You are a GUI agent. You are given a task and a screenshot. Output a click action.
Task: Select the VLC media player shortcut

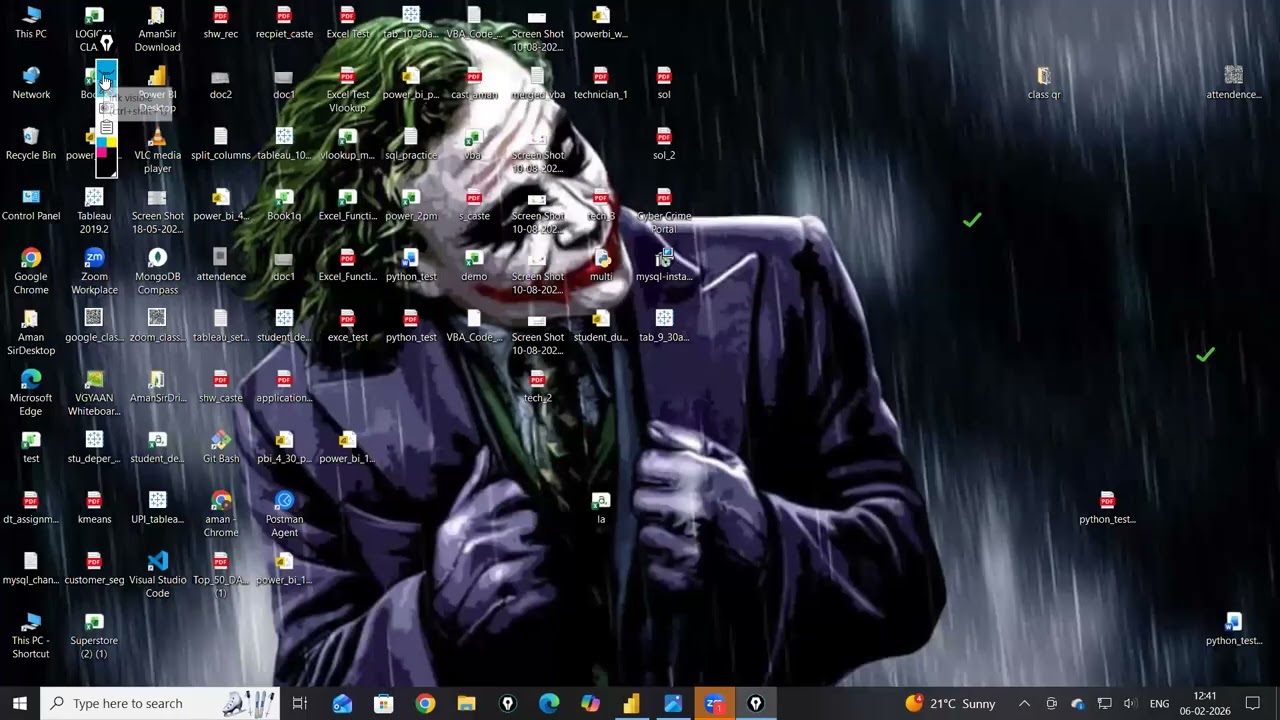pyautogui.click(x=157, y=150)
